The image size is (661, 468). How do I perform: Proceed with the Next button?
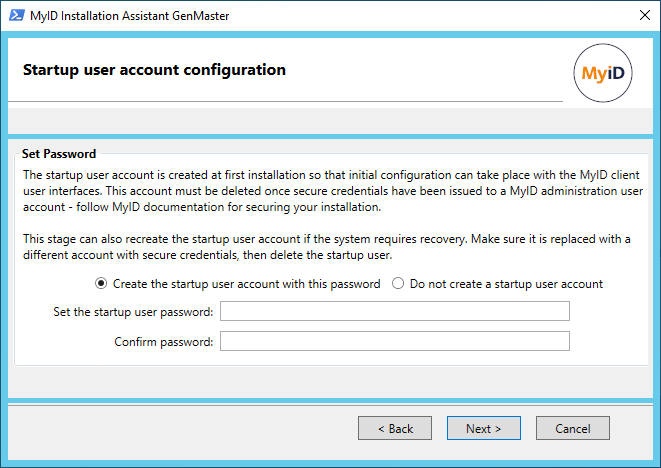pos(484,428)
